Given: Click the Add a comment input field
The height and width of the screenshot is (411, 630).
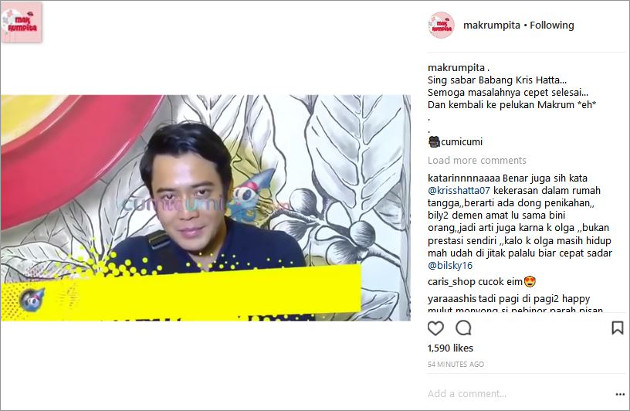Looking at the screenshot, I should pyautogui.click(x=518, y=394).
